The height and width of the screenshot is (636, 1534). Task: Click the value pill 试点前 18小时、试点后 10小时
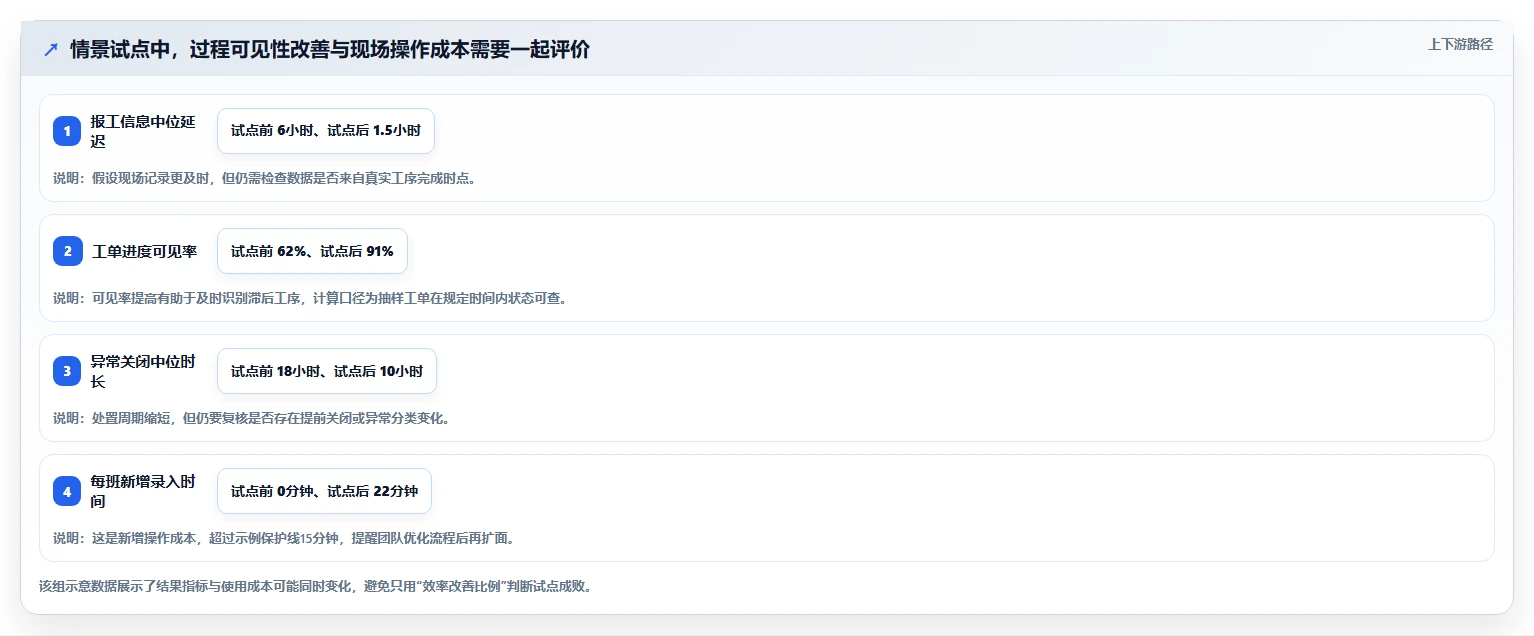pos(327,371)
